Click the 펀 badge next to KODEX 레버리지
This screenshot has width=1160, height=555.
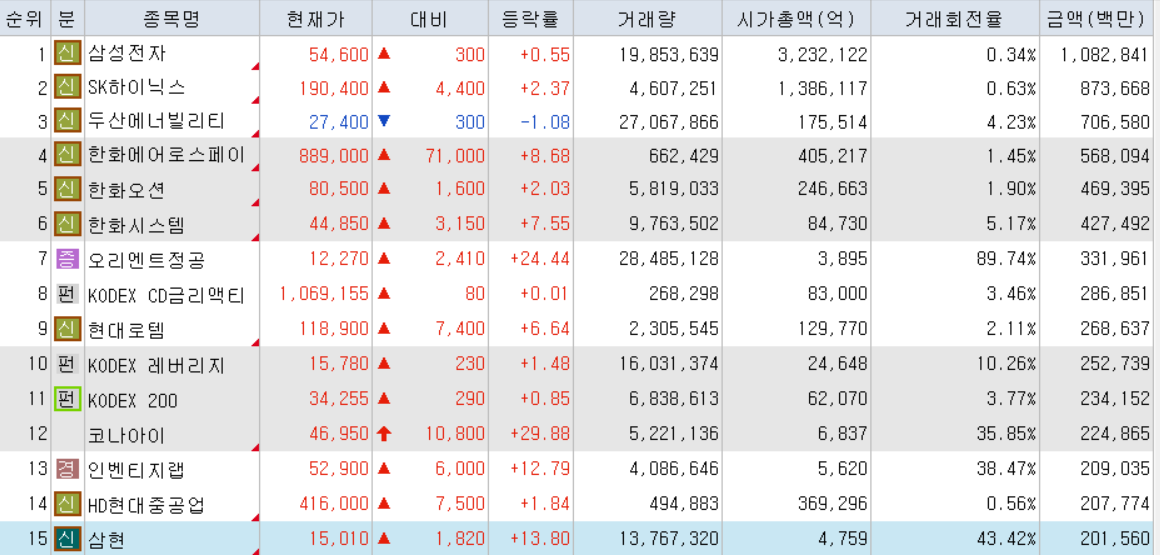67,365
